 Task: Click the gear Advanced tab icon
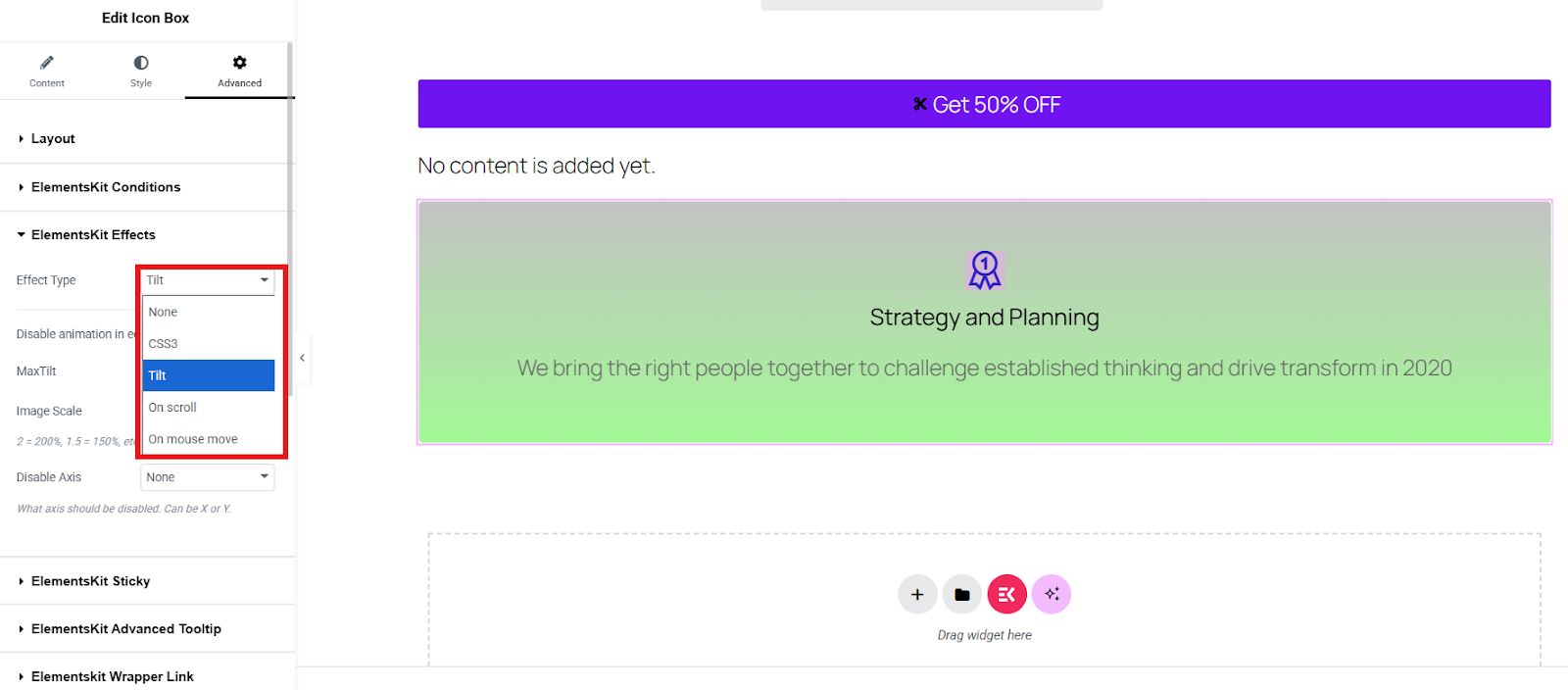[239, 63]
